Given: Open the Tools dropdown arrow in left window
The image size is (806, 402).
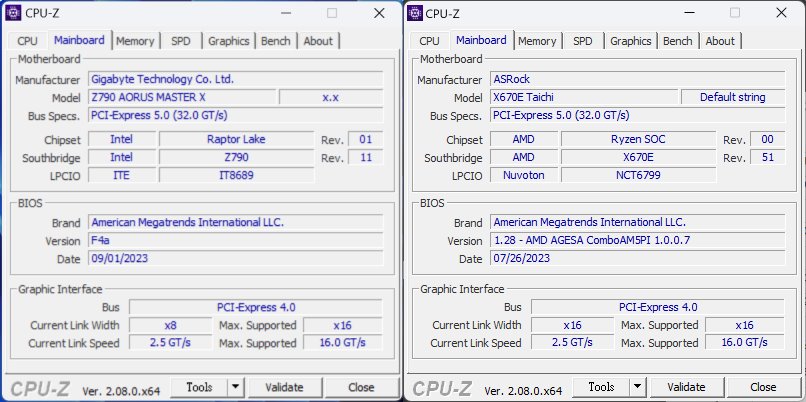Looking at the screenshot, I should coord(235,387).
